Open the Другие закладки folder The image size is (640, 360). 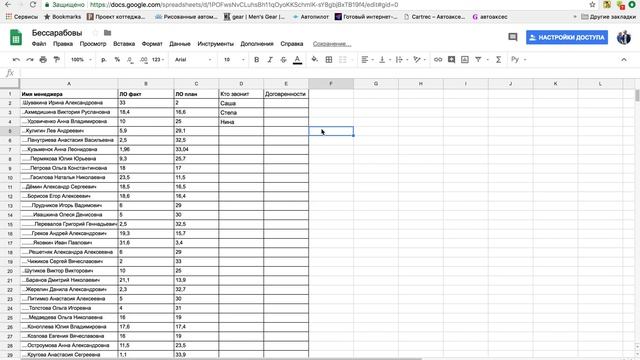(x=608, y=17)
